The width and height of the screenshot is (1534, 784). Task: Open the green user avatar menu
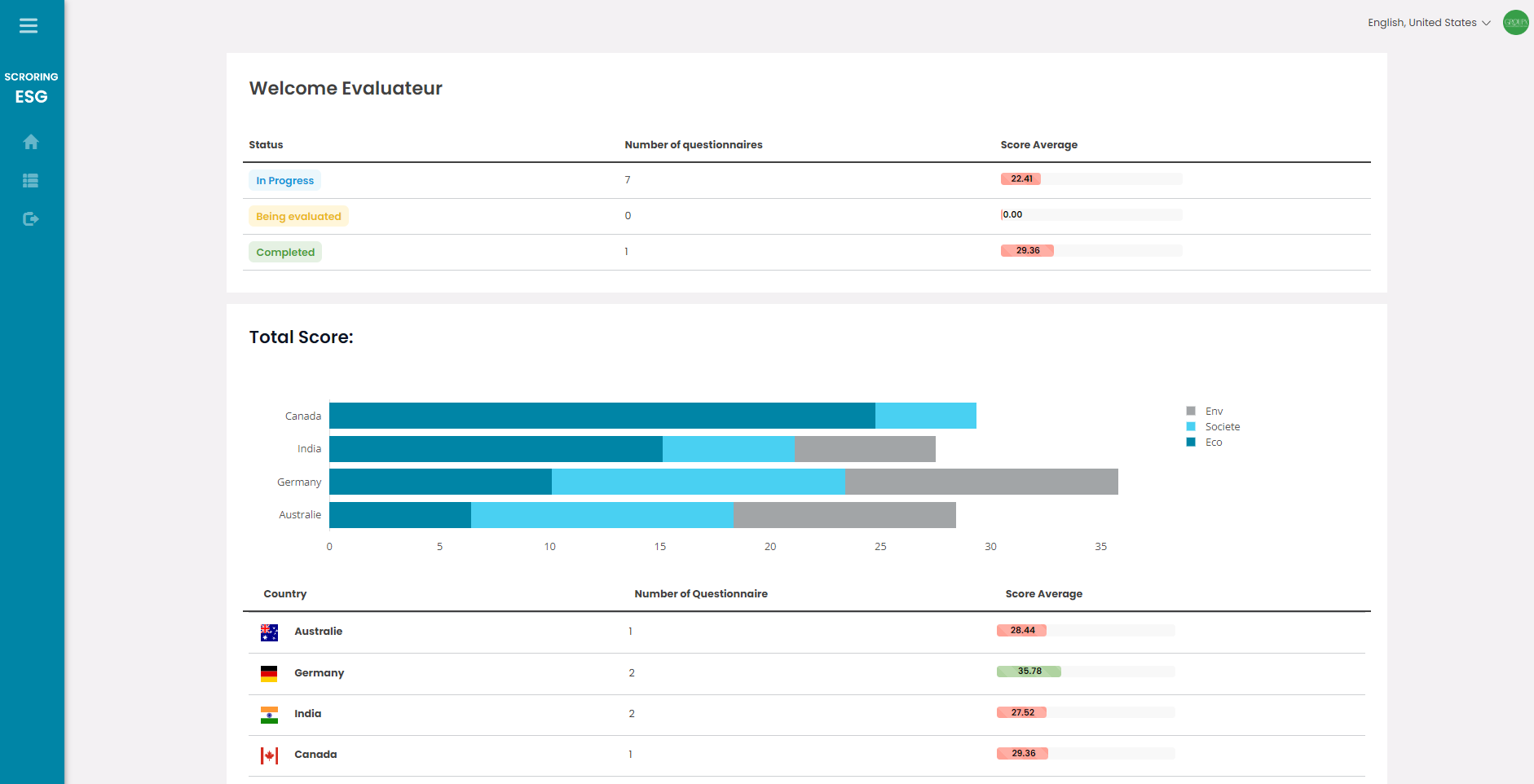(1515, 23)
